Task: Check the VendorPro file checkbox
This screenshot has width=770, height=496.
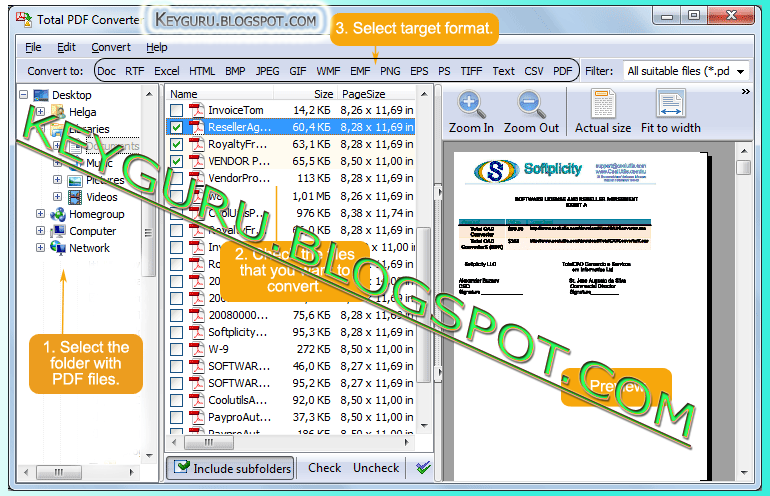Action: [x=176, y=178]
